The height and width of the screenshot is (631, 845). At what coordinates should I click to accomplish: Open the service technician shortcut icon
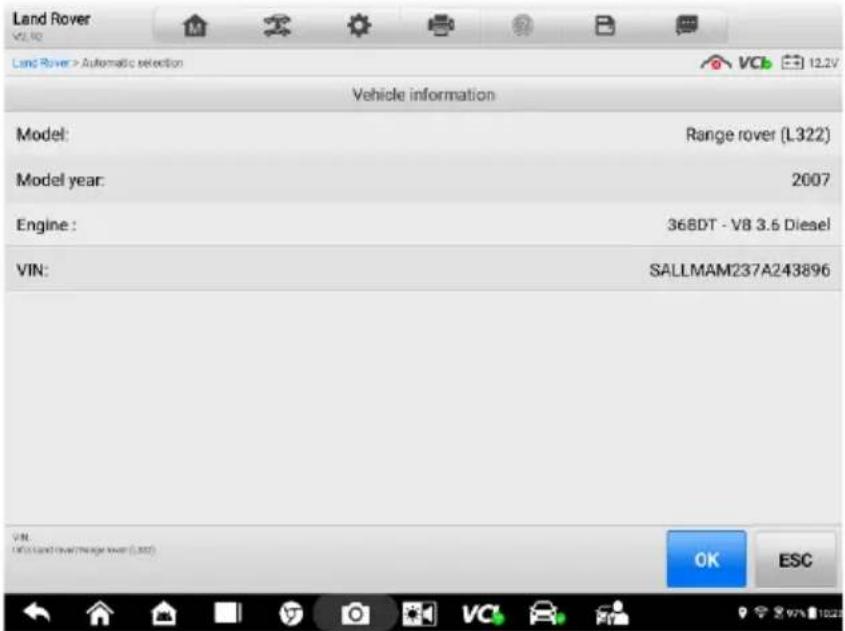coord(611,613)
